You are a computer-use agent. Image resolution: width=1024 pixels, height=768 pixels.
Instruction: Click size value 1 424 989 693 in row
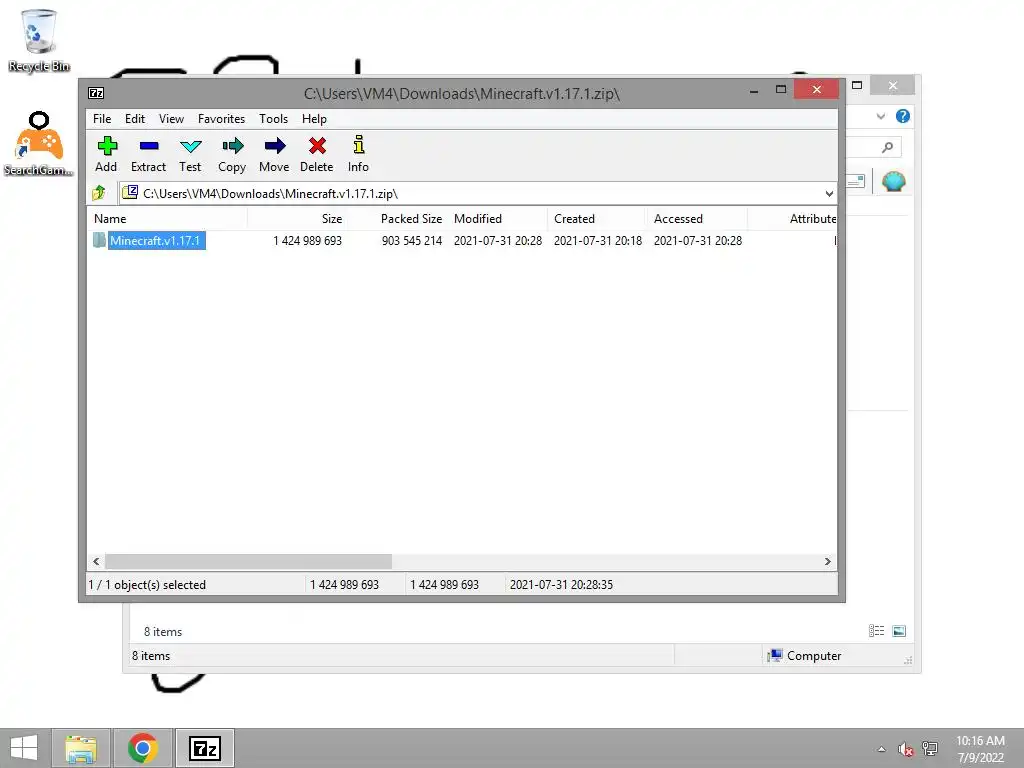click(307, 241)
